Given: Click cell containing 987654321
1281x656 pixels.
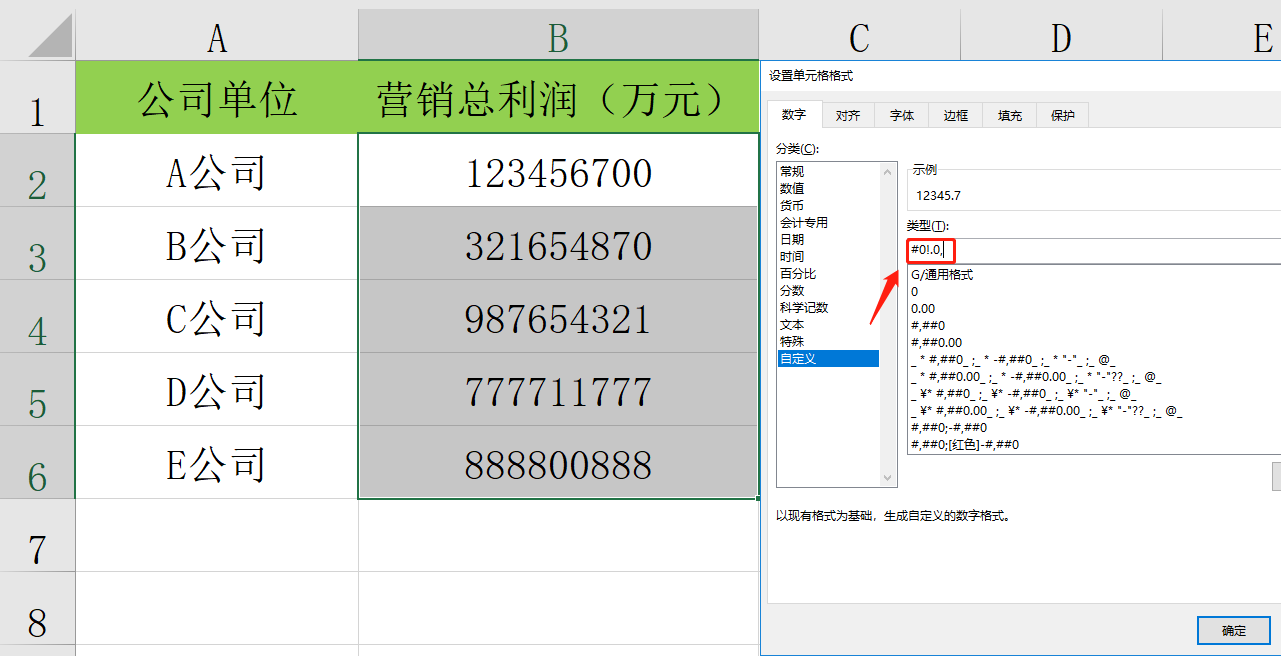Looking at the screenshot, I should coord(558,316).
